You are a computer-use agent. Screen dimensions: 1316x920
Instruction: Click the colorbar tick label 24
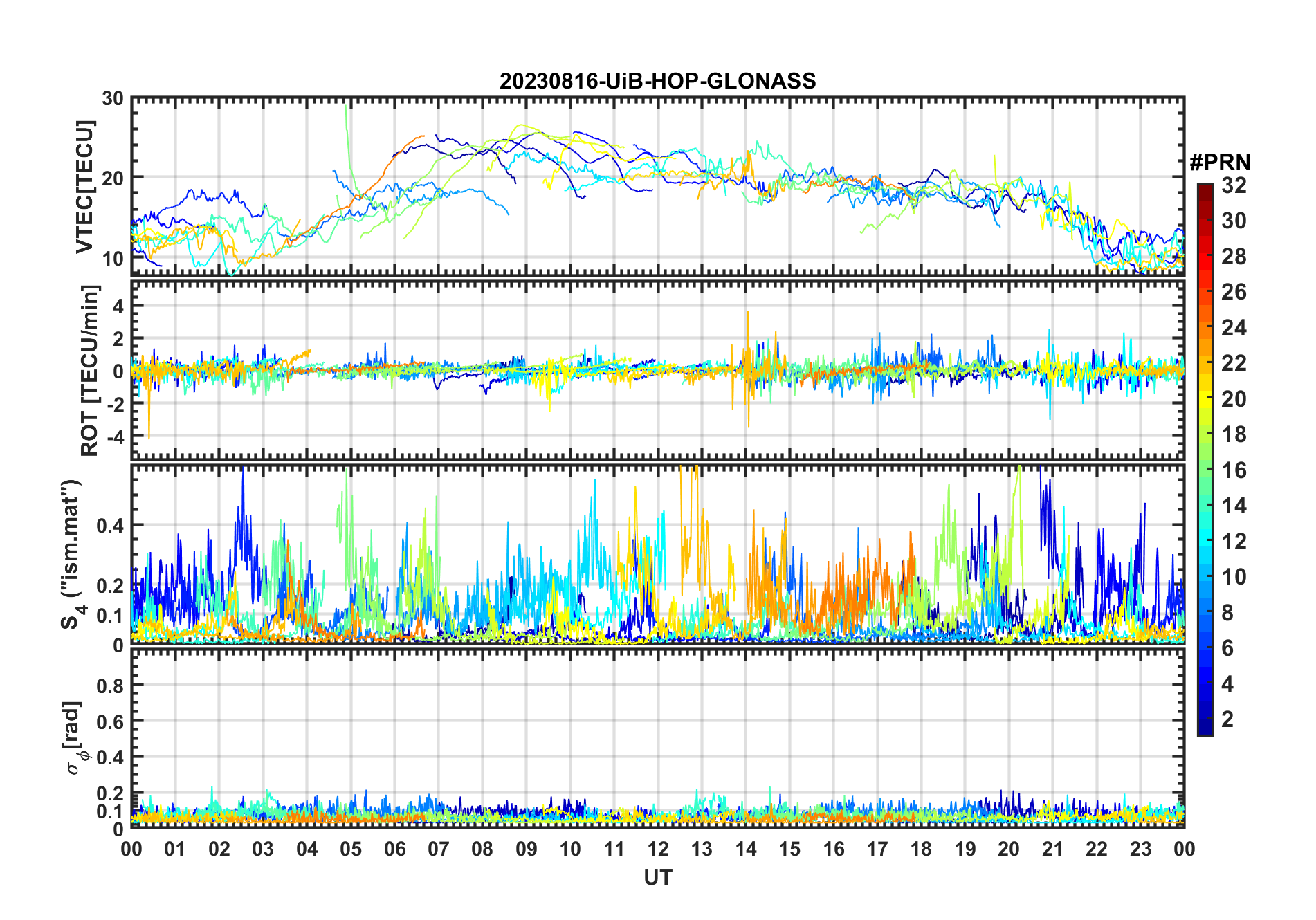[x=1234, y=328]
